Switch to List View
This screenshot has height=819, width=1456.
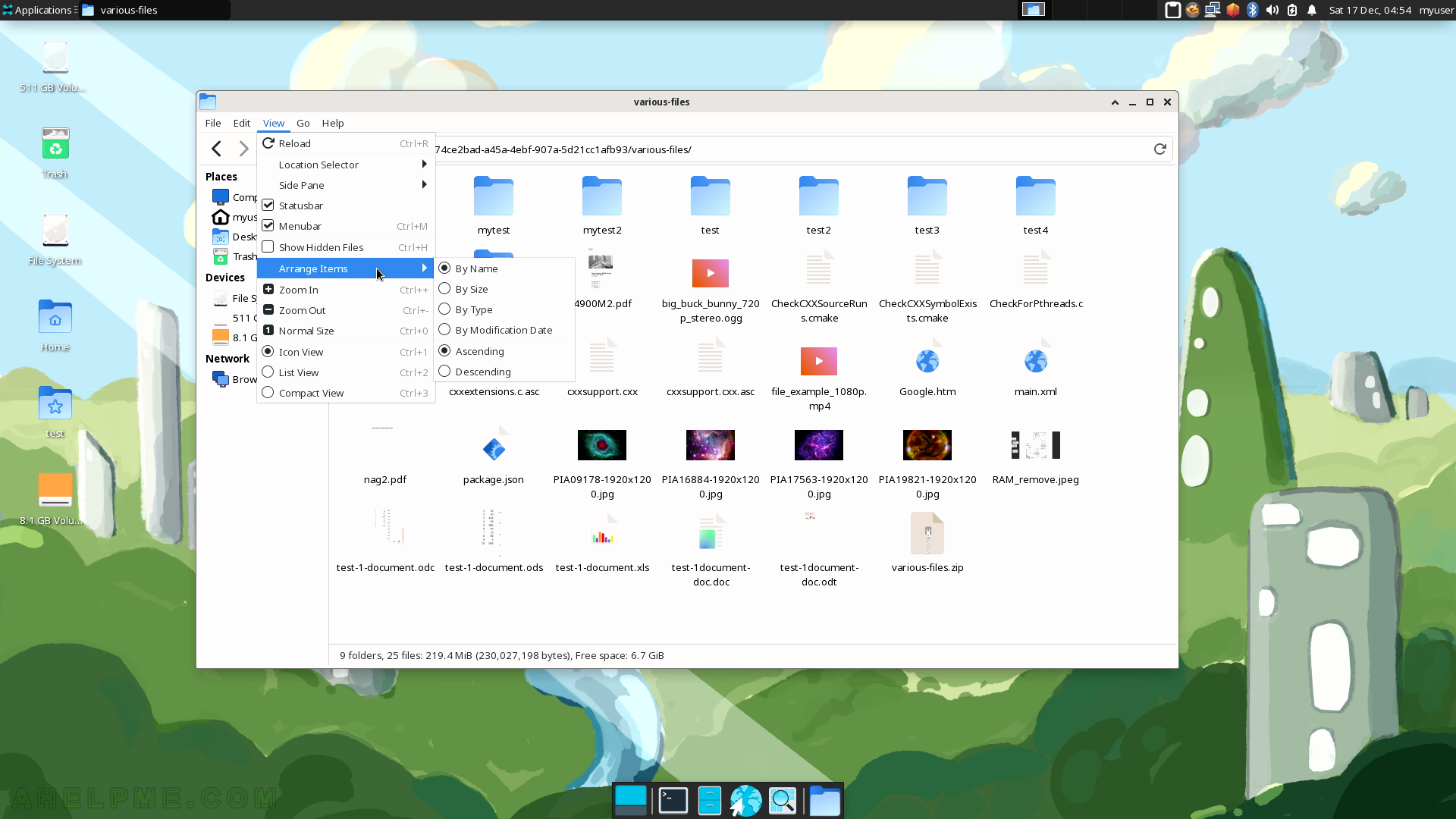point(346,372)
